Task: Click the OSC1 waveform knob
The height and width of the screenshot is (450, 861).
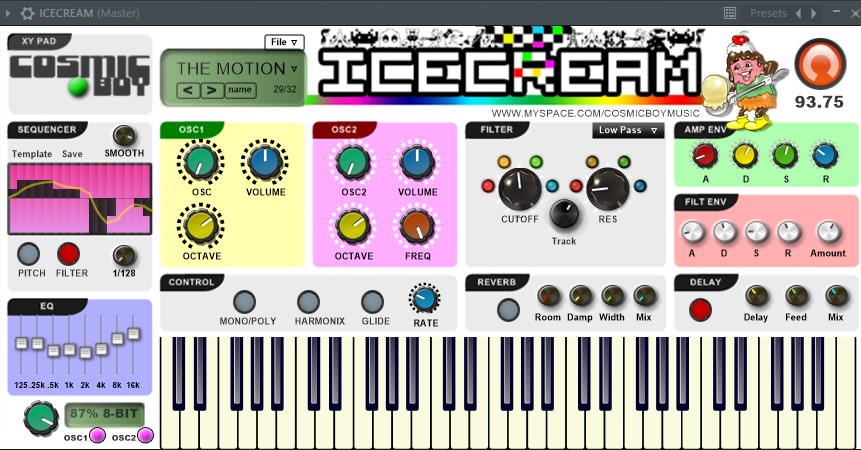Action: tap(200, 162)
